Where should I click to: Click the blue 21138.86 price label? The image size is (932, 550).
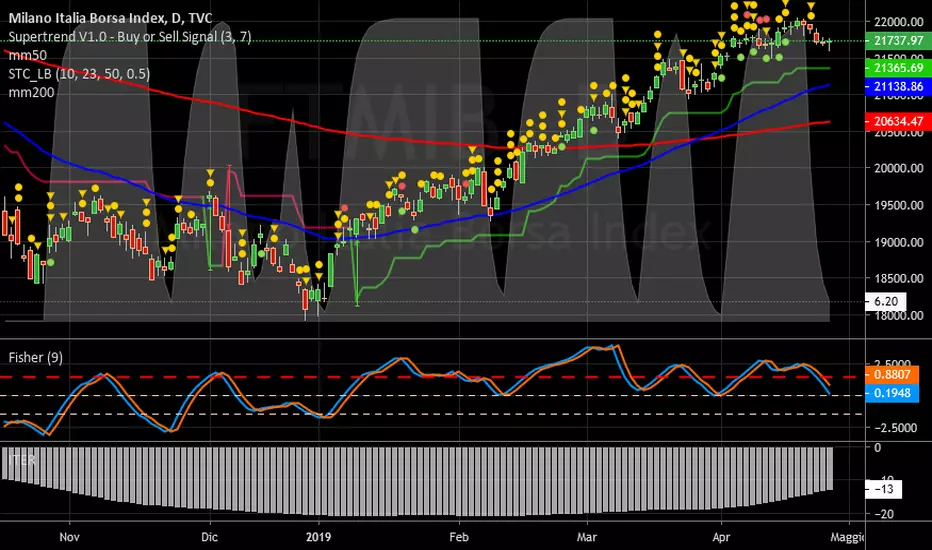pos(898,86)
